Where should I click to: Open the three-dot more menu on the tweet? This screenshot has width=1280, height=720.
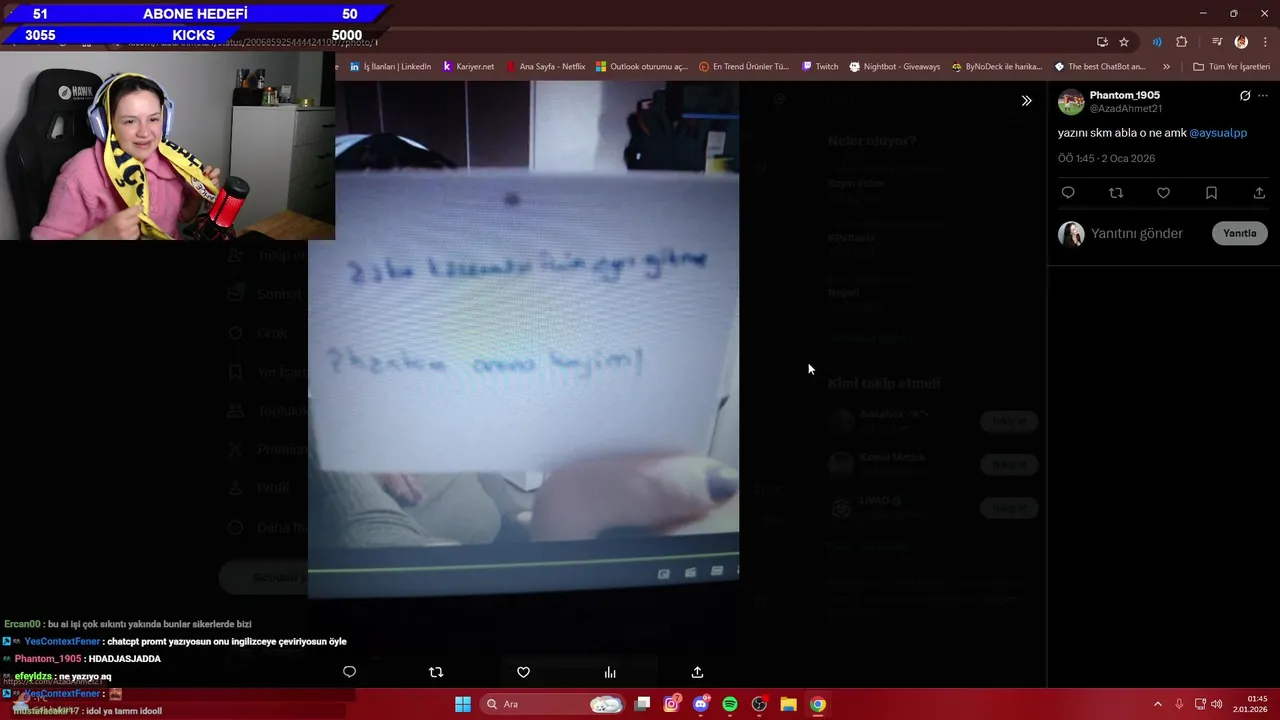1263,96
